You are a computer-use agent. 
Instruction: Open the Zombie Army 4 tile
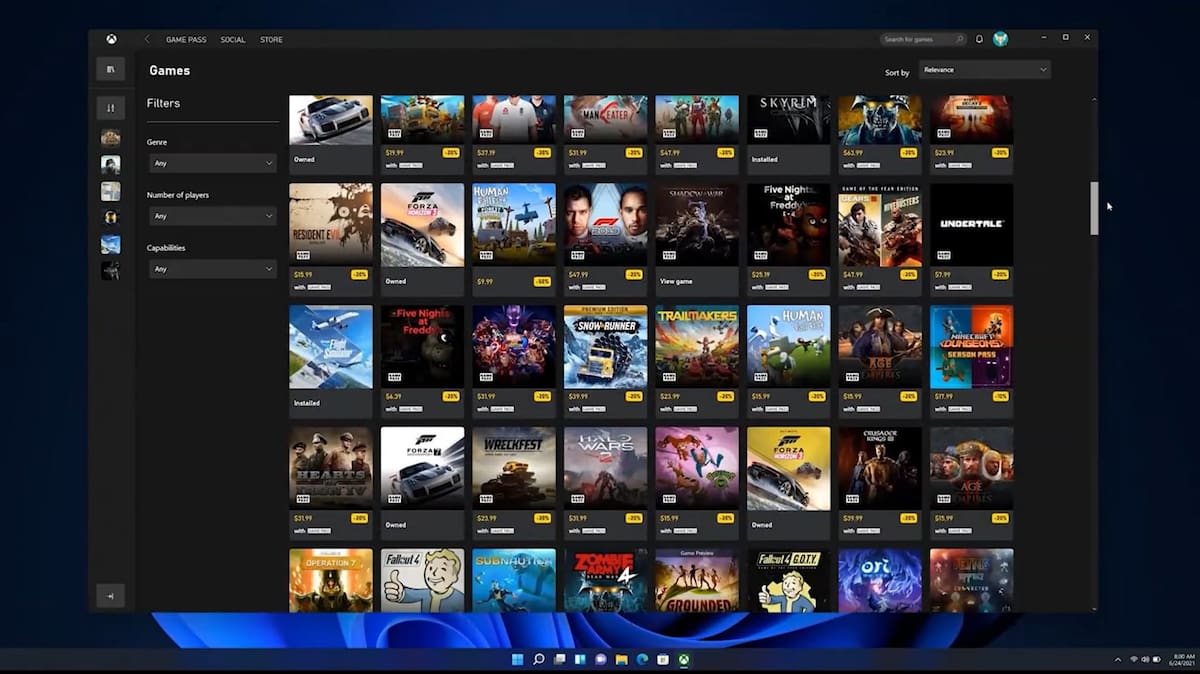tap(605, 580)
